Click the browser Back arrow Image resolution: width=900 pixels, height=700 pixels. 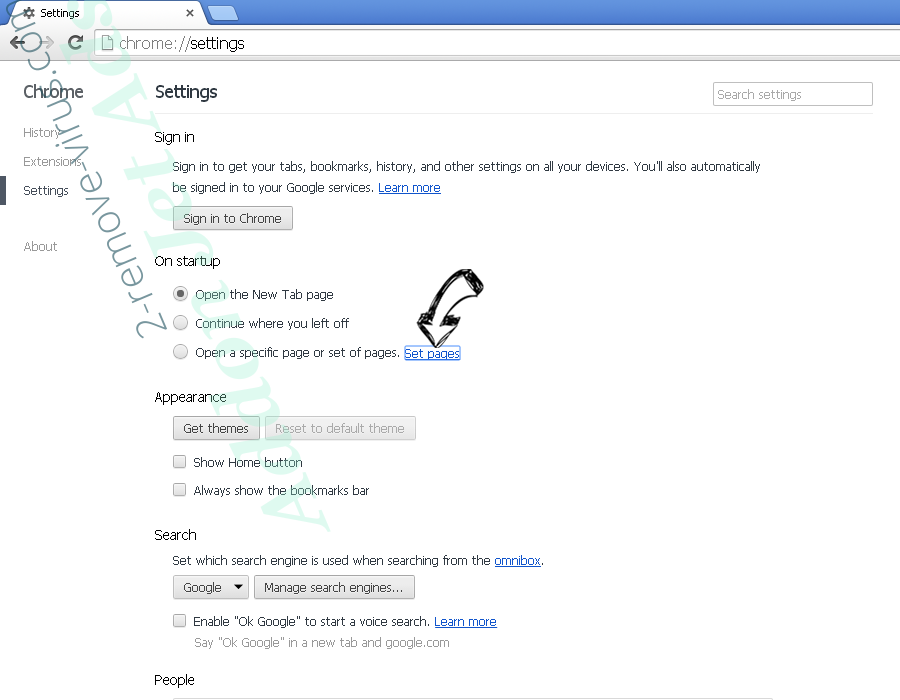tap(18, 43)
